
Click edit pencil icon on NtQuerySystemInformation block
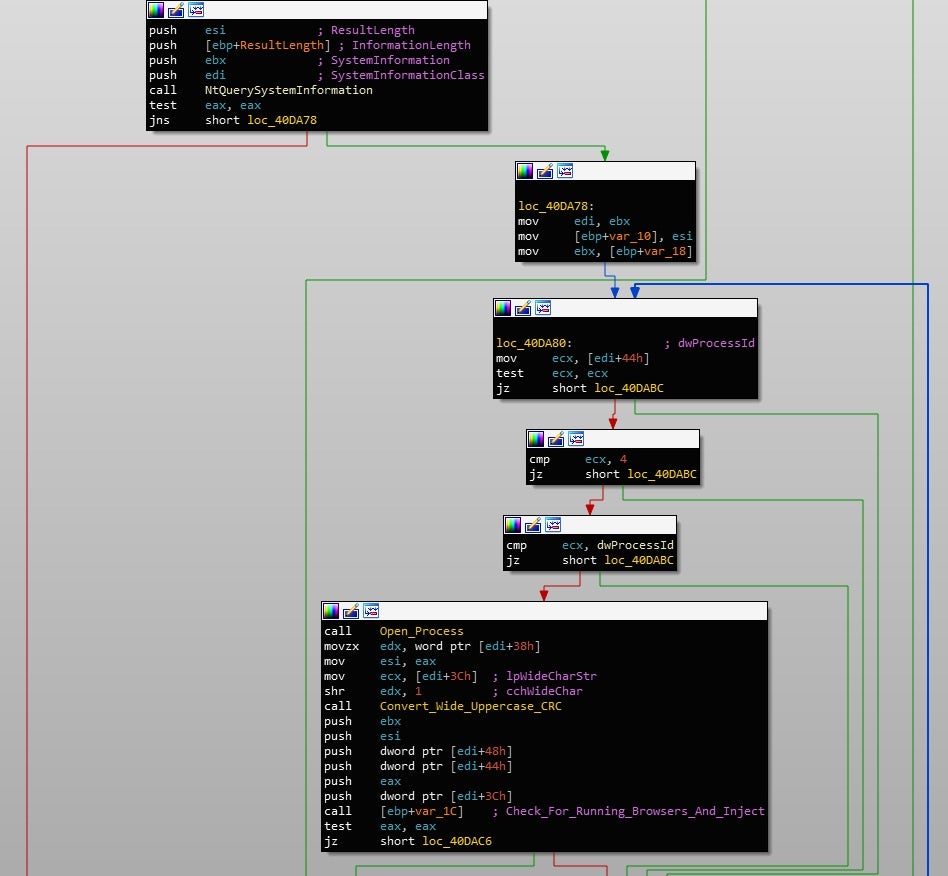pos(175,10)
